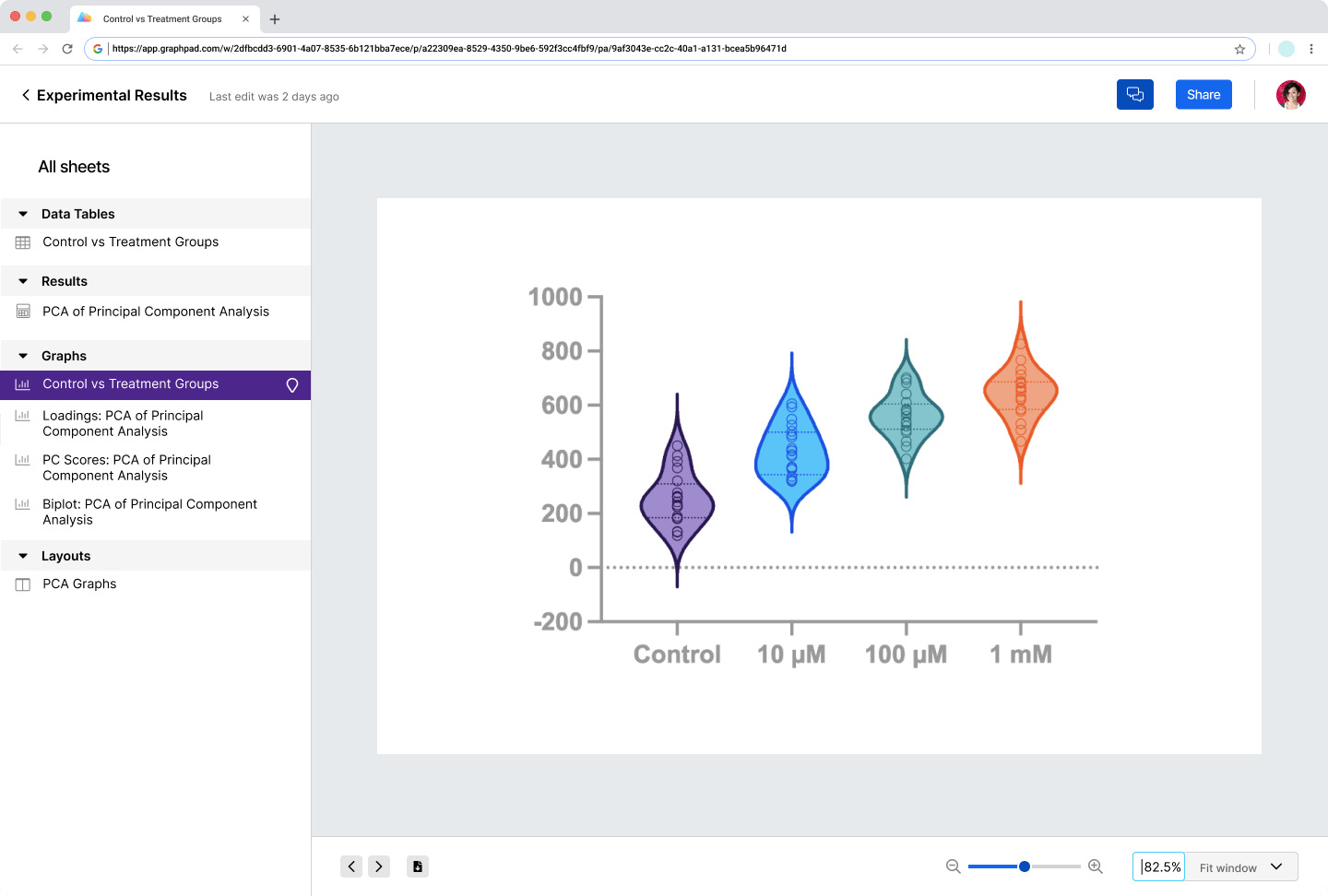Open the Fit window zoom dropdown
This screenshot has width=1328, height=896.
click(x=1240, y=867)
